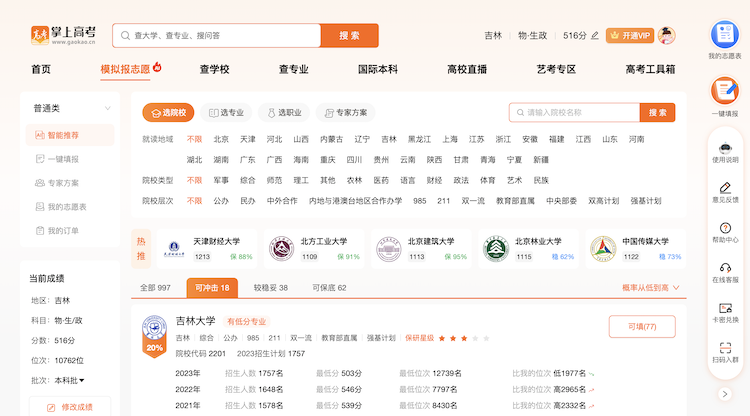Open 使用说明 robot icon
This screenshot has width=750, height=416.
click(725, 147)
